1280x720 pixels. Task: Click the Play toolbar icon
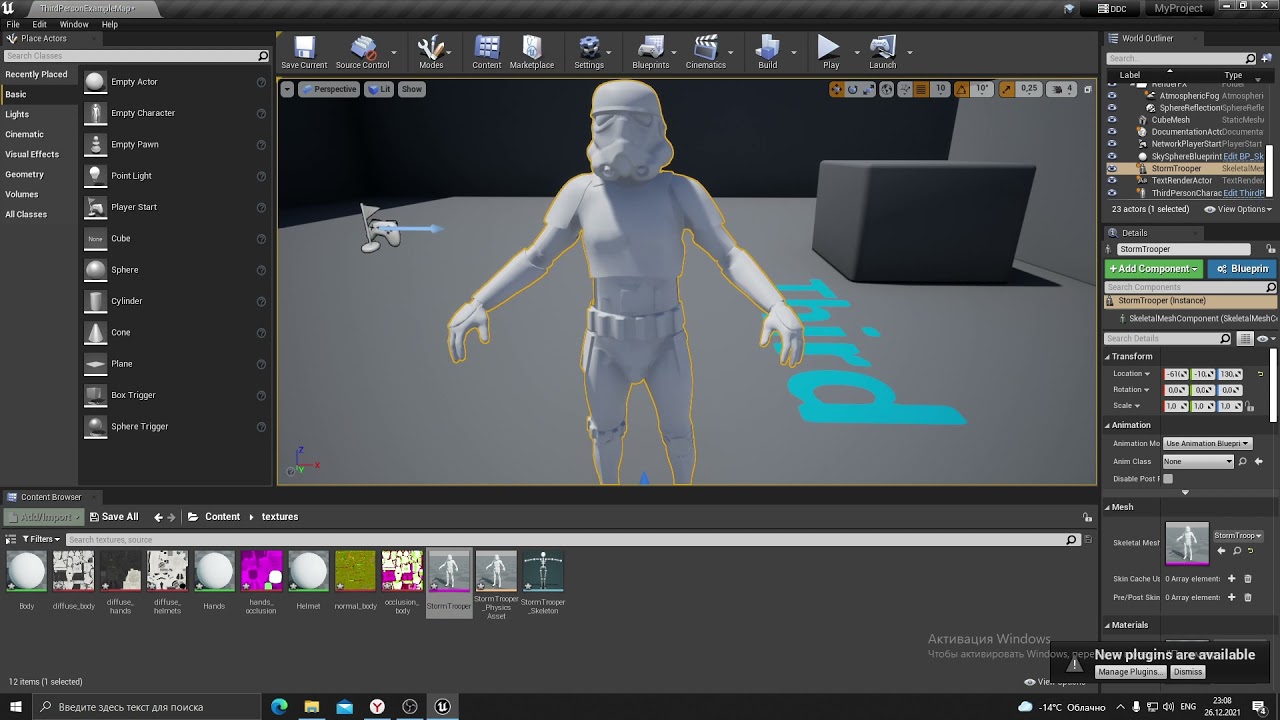point(830,52)
